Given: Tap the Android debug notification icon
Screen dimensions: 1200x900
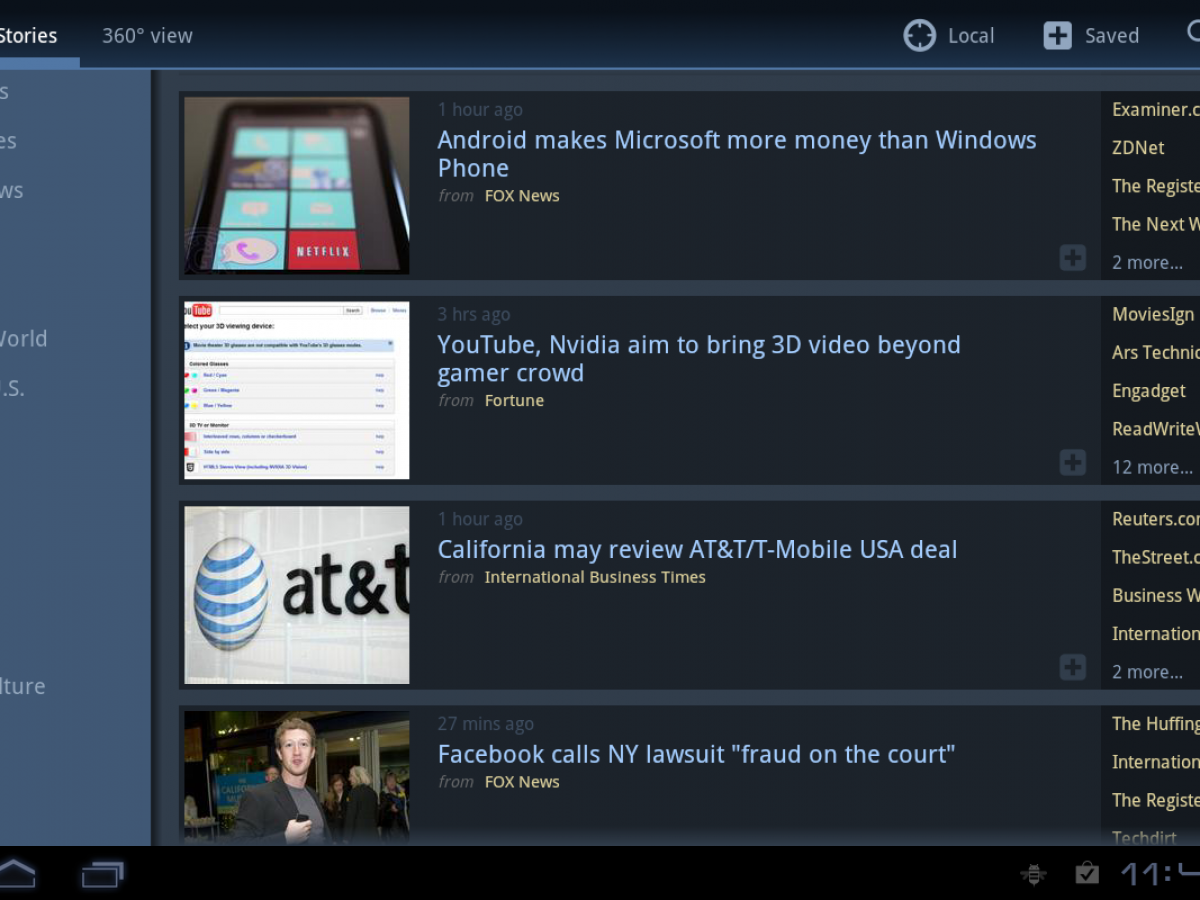Looking at the screenshot, I should (x=1033, y=875).
